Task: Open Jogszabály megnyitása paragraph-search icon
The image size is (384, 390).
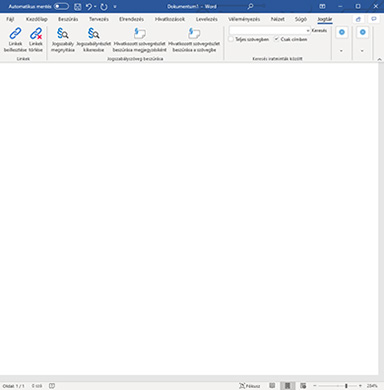Action: (x=62, y=34)
